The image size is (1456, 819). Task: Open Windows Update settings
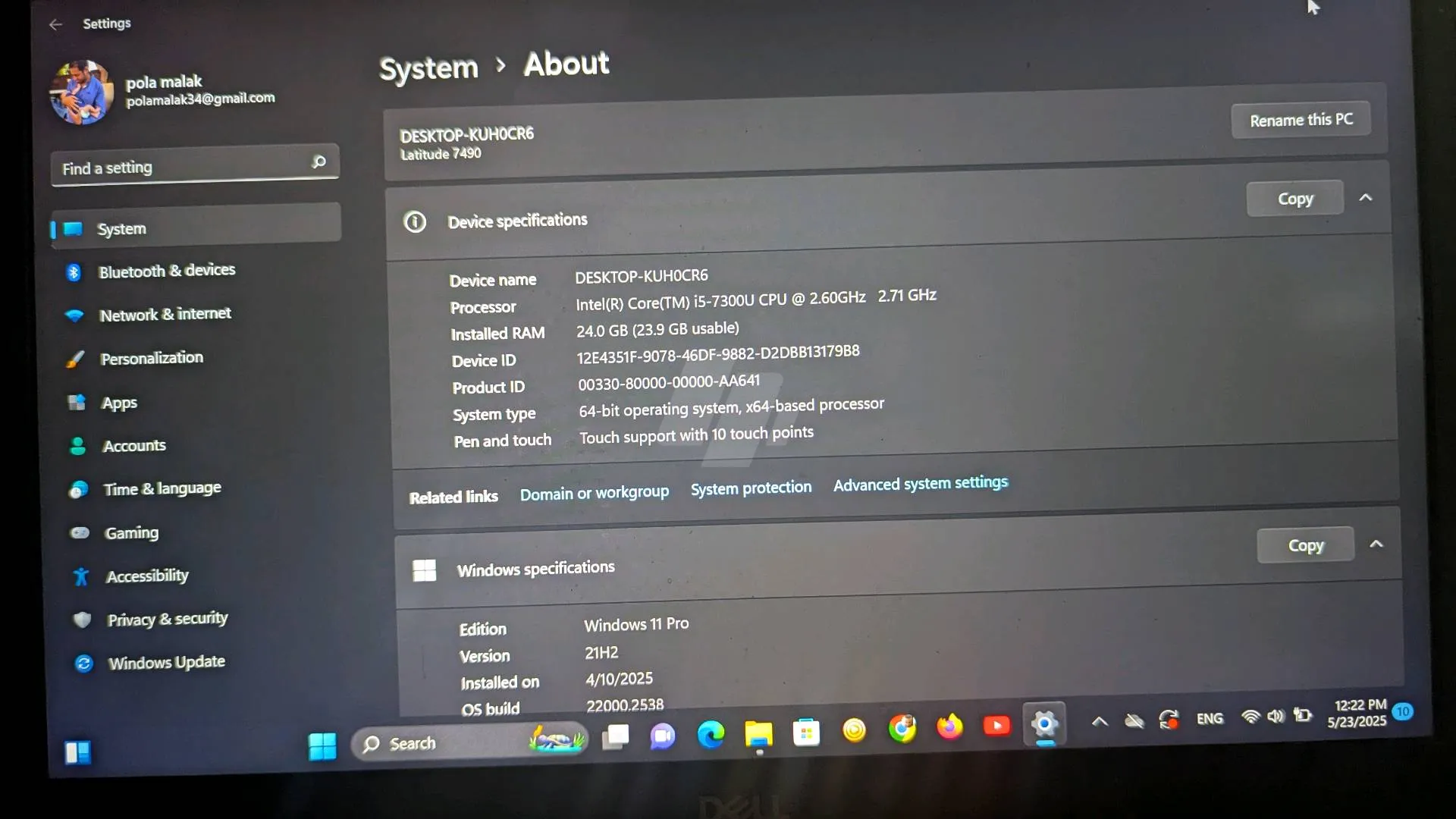tap(166, 663)
